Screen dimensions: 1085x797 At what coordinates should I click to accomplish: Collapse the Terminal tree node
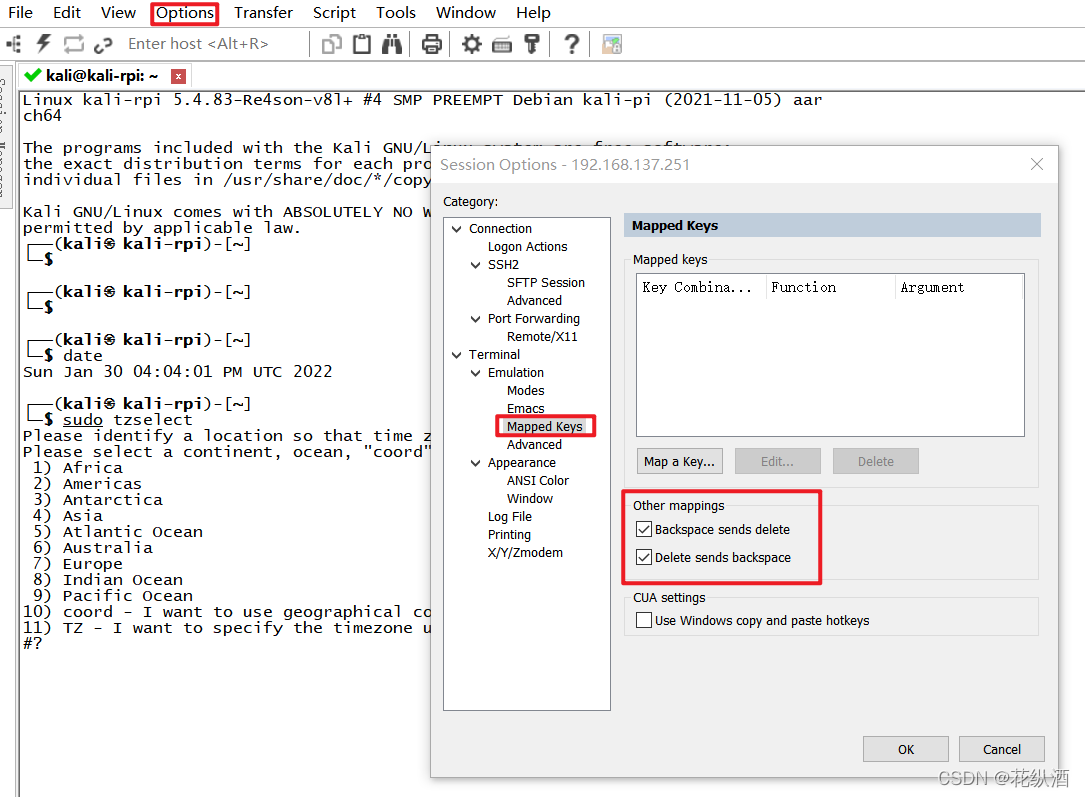[x=457, y=355]
